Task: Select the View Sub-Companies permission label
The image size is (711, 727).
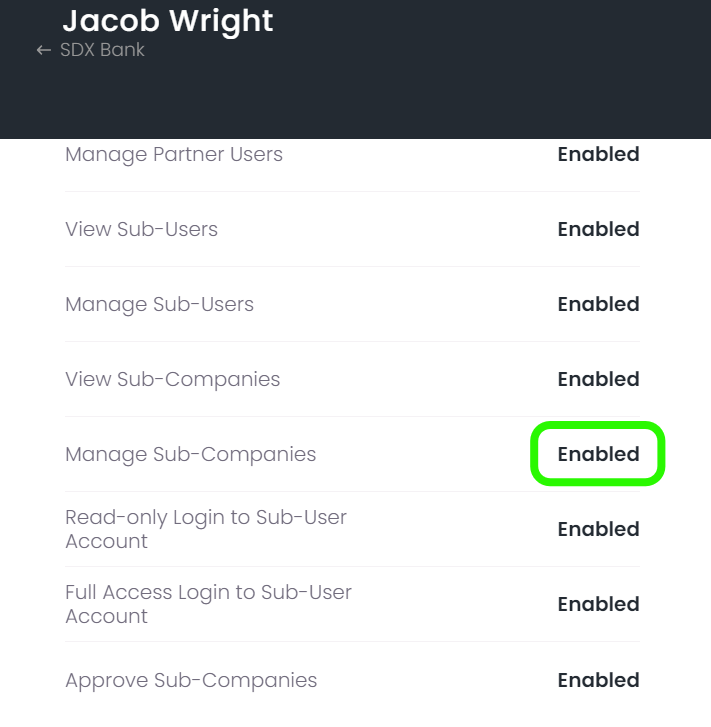Action: [x=172, y=379]
